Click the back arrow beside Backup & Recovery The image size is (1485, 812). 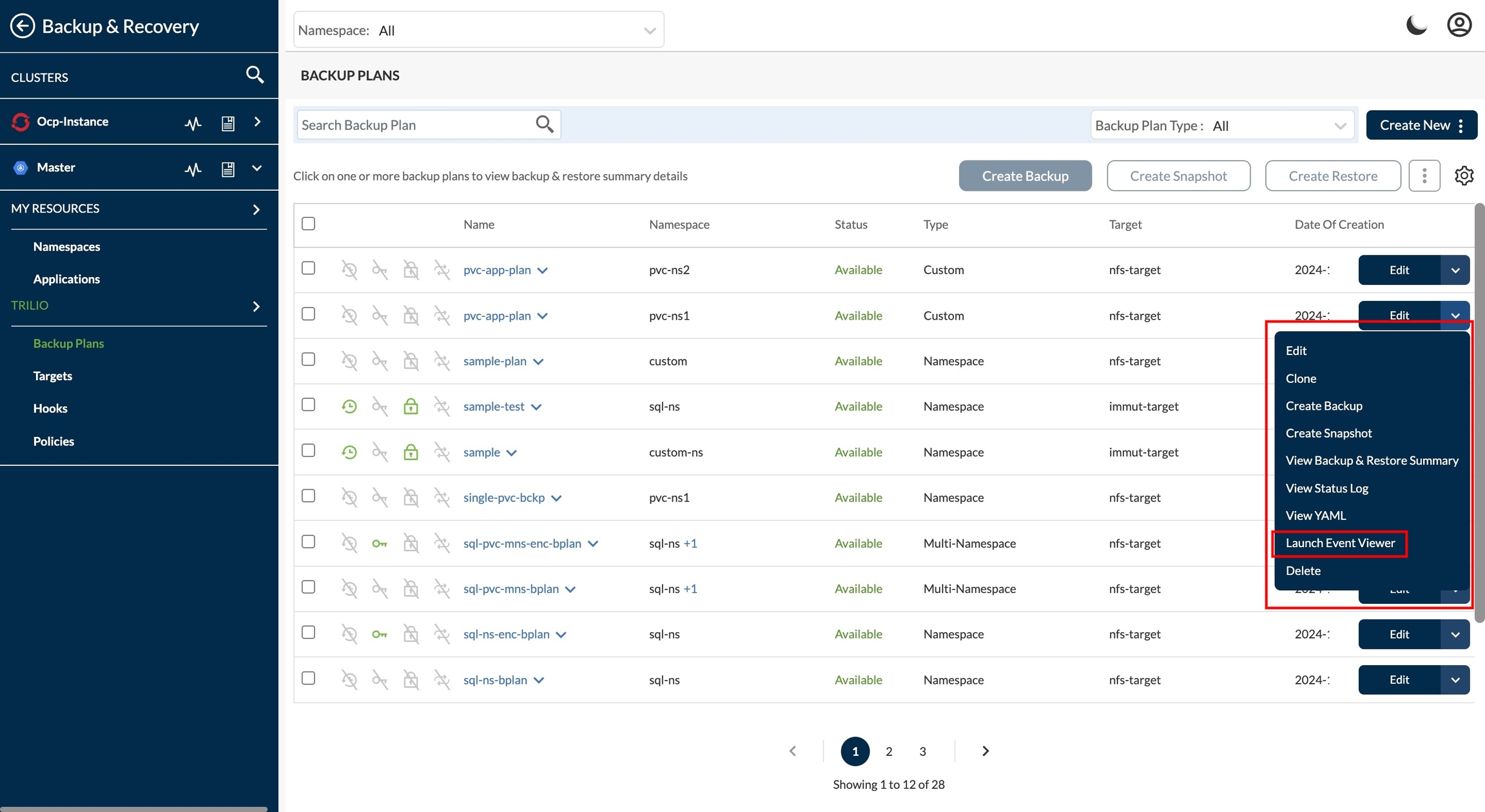pyautogui.click(x=23, y=26)
